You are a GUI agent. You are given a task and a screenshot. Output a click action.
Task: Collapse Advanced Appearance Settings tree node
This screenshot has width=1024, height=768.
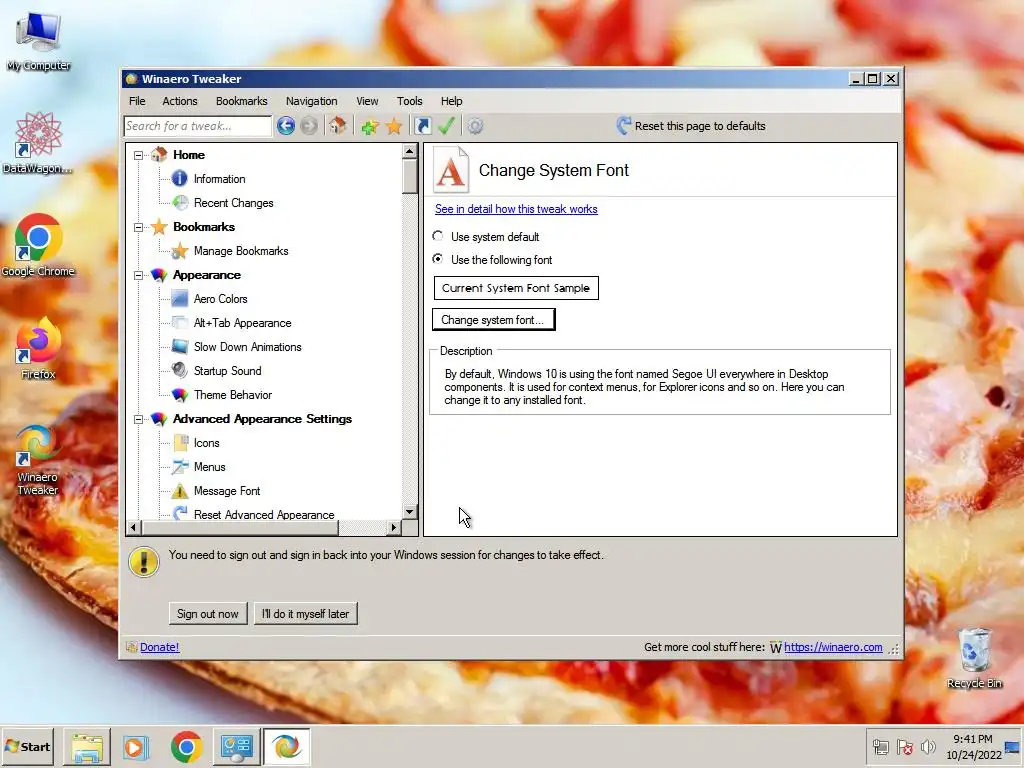click(x=138, y=419)
